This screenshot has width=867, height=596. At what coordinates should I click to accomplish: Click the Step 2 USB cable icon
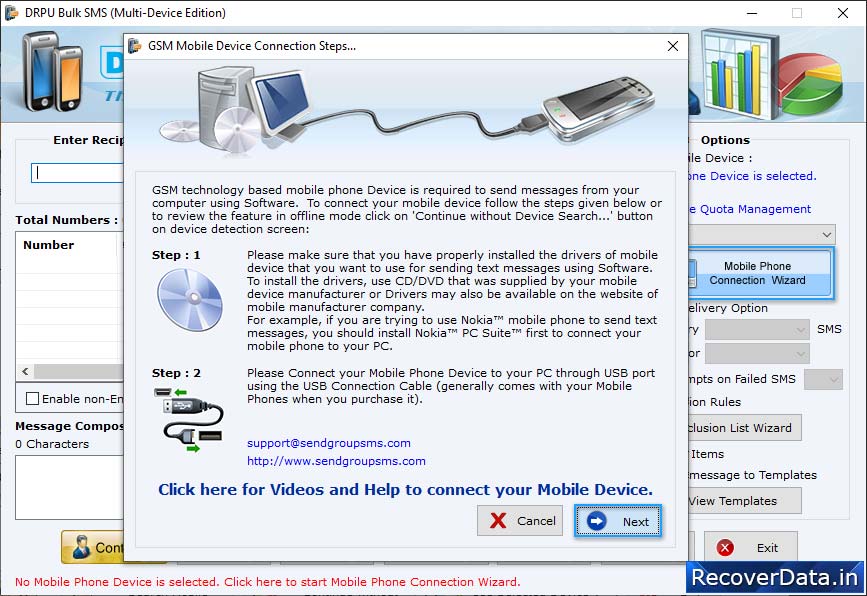click(x=189, y=419)
